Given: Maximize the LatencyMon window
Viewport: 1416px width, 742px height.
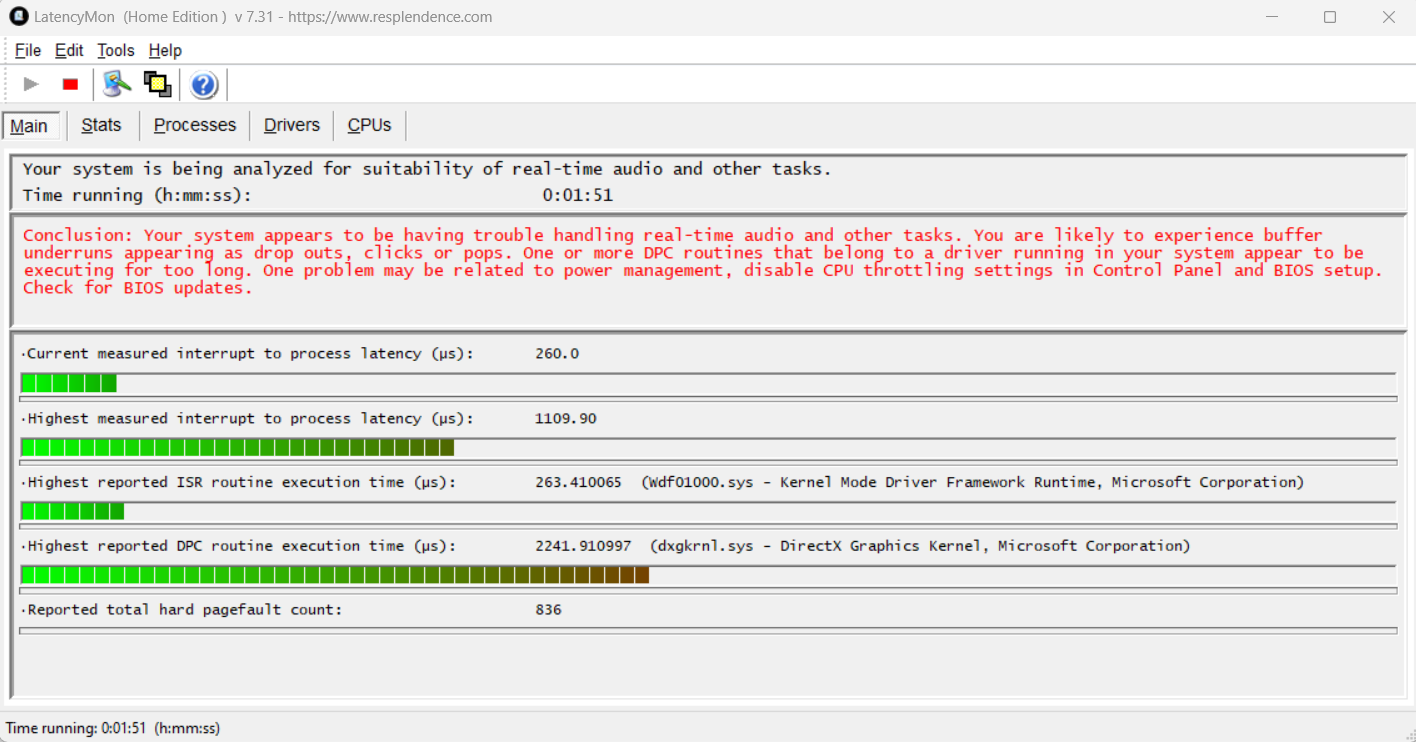Looking at the screenshot, I should pos(1330,17).
